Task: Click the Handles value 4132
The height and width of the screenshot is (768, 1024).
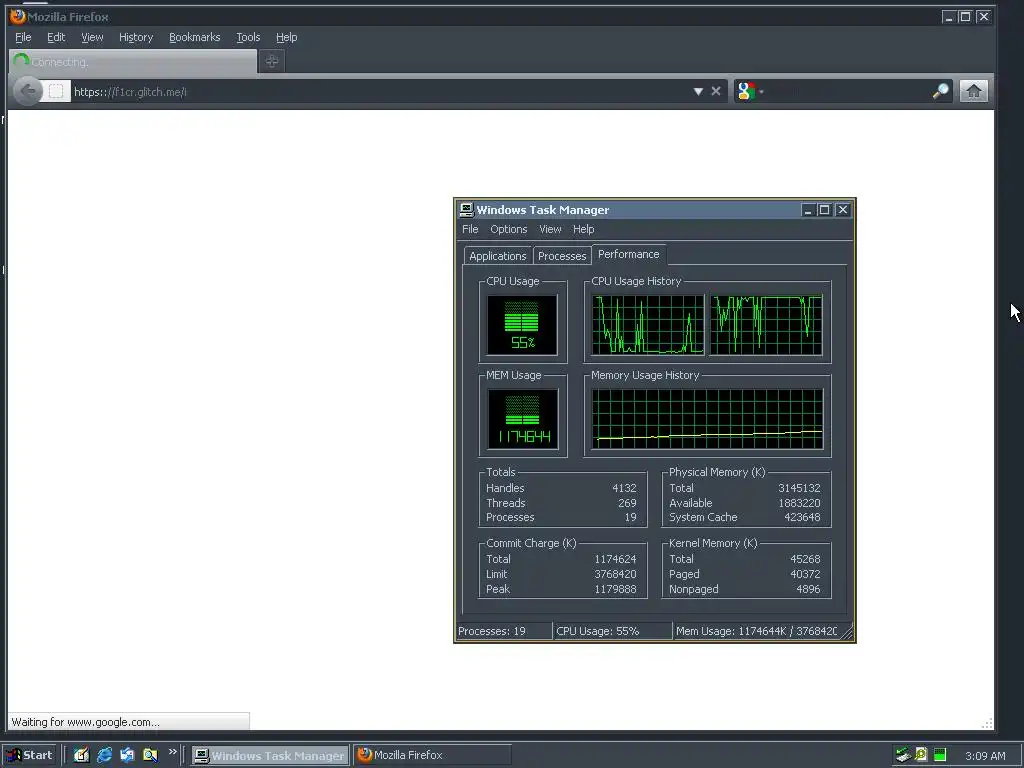Action: (624, 488)
